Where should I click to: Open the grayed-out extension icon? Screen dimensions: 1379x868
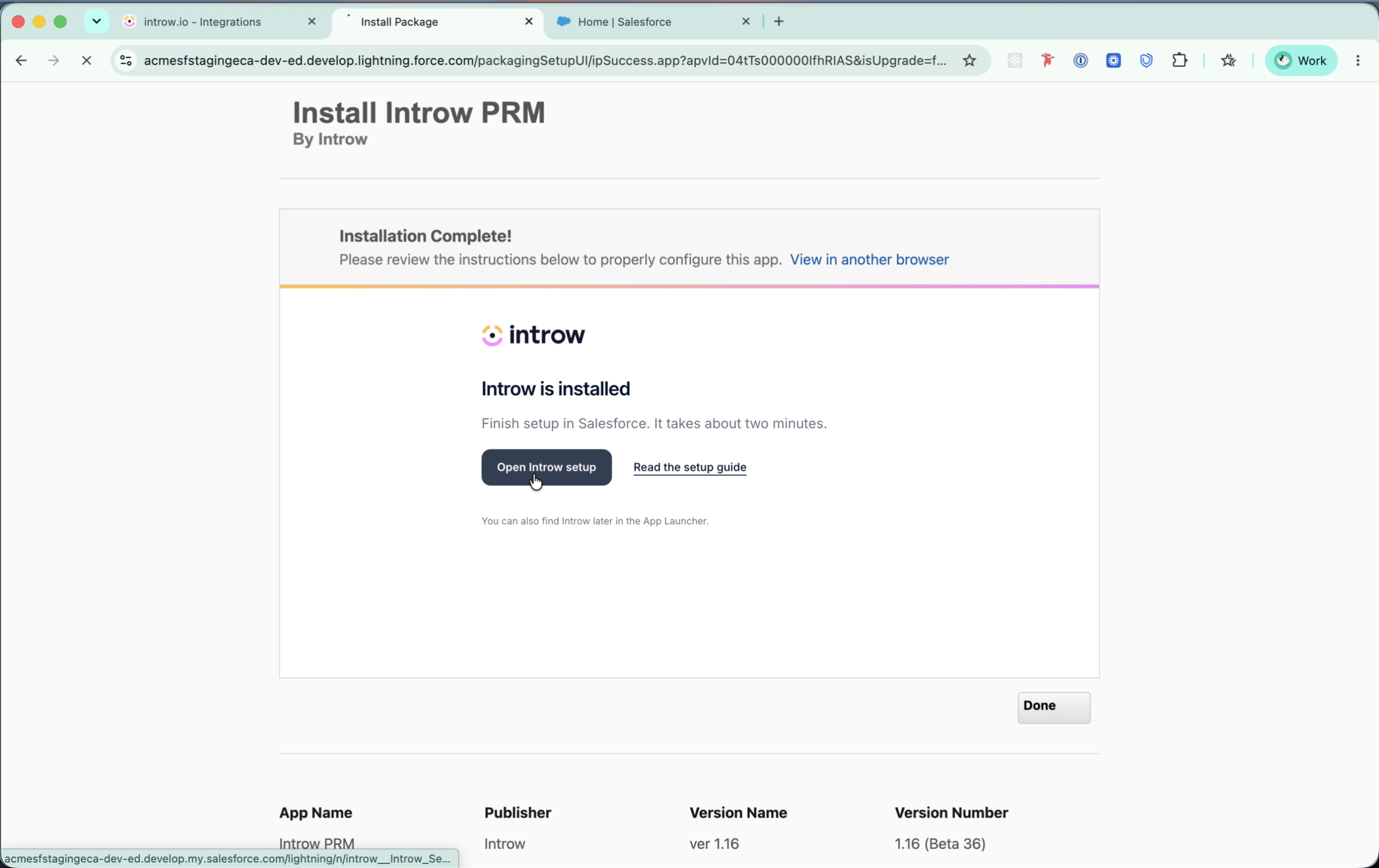(x=1014, y=61)
